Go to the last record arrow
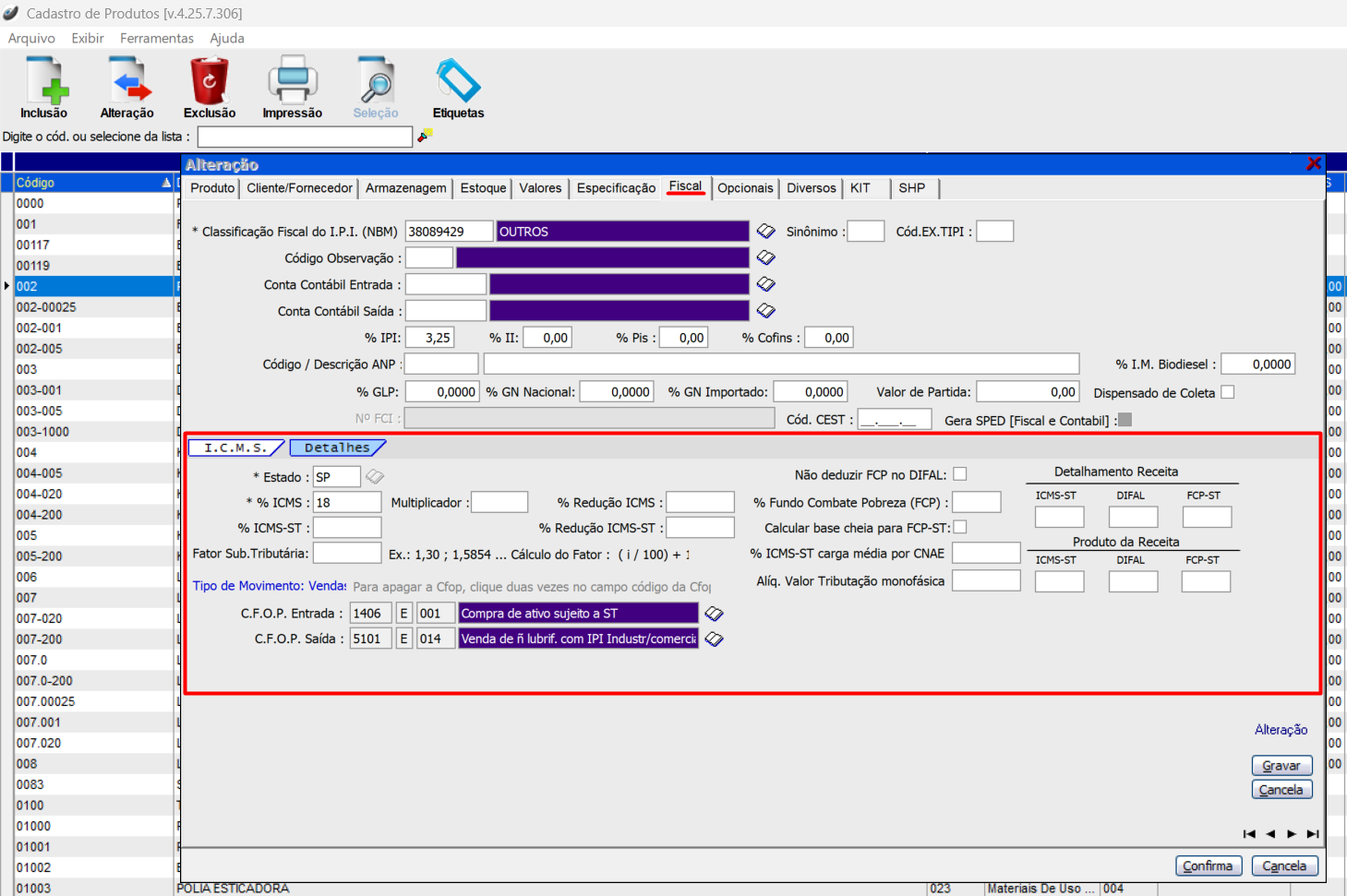The width and height of the screenshot is (1347, 896). click(1313, 834)
